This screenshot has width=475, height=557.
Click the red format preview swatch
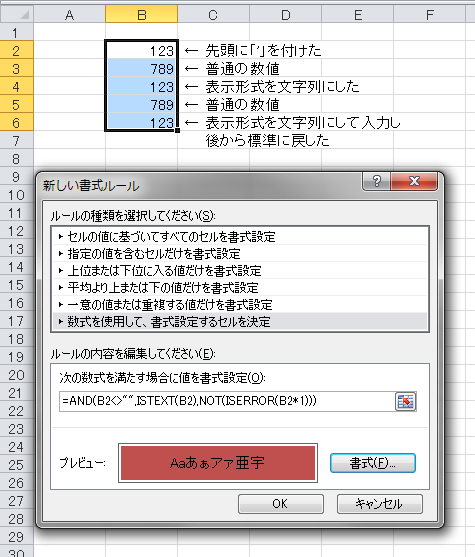[x=218, y=463]
